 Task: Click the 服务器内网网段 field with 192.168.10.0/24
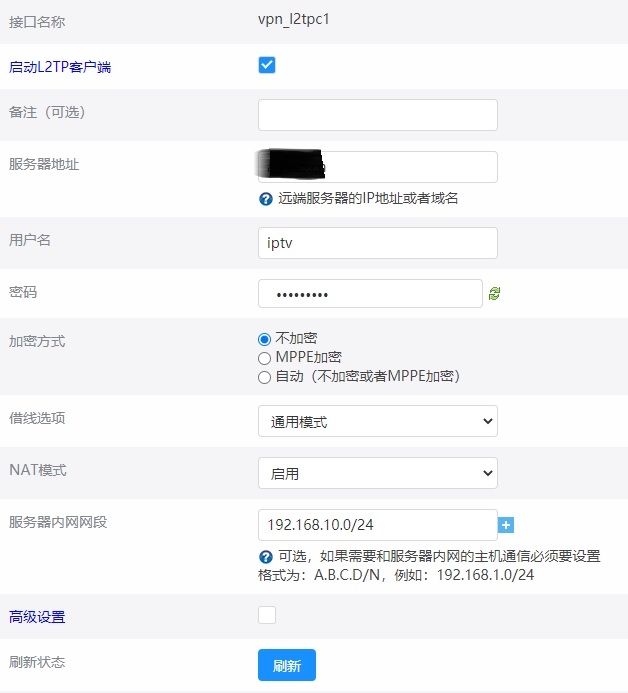pyautogui.click(x=377, y=525)
